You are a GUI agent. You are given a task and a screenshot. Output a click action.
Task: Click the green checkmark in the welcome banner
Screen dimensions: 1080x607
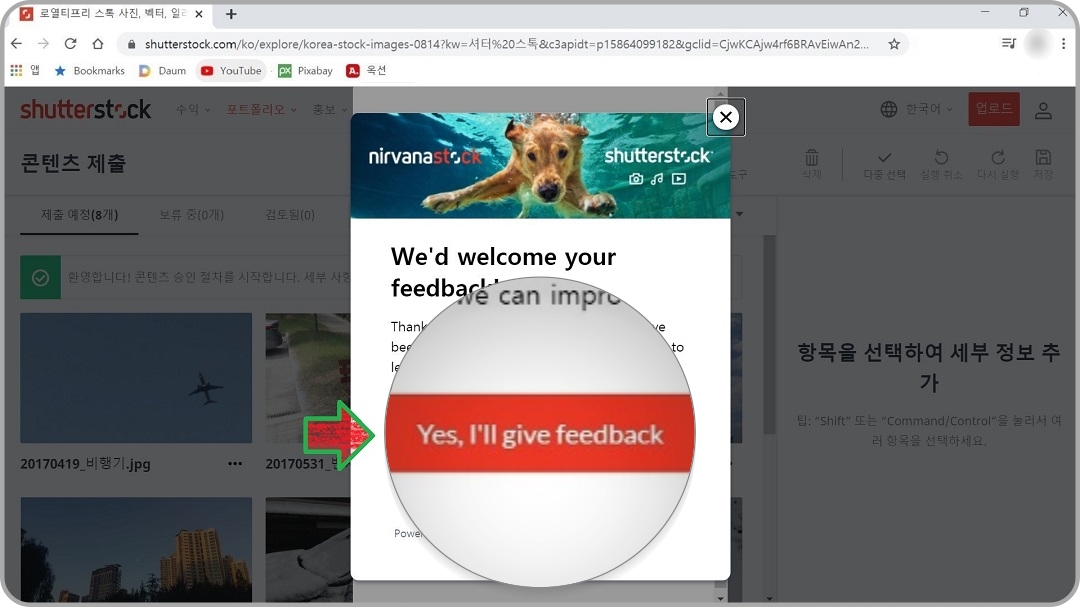(41, 278)
